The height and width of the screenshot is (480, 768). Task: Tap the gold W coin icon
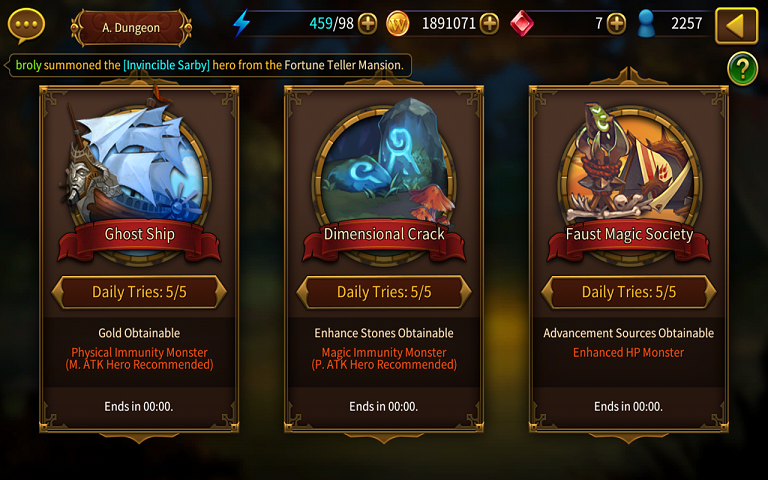click(398, 24)
